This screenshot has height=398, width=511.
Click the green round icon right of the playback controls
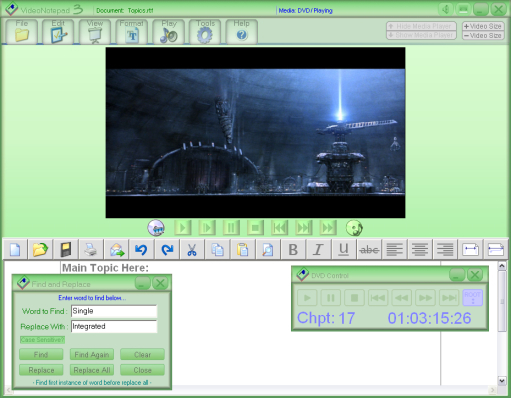(x=354, y=228)
